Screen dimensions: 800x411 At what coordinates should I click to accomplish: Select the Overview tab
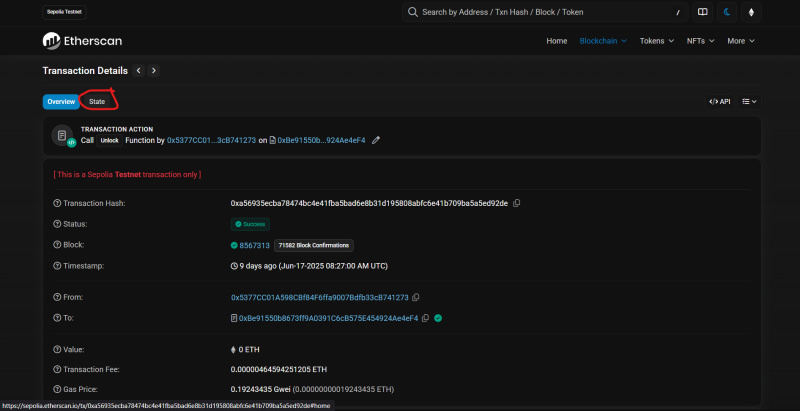point(61,102)
